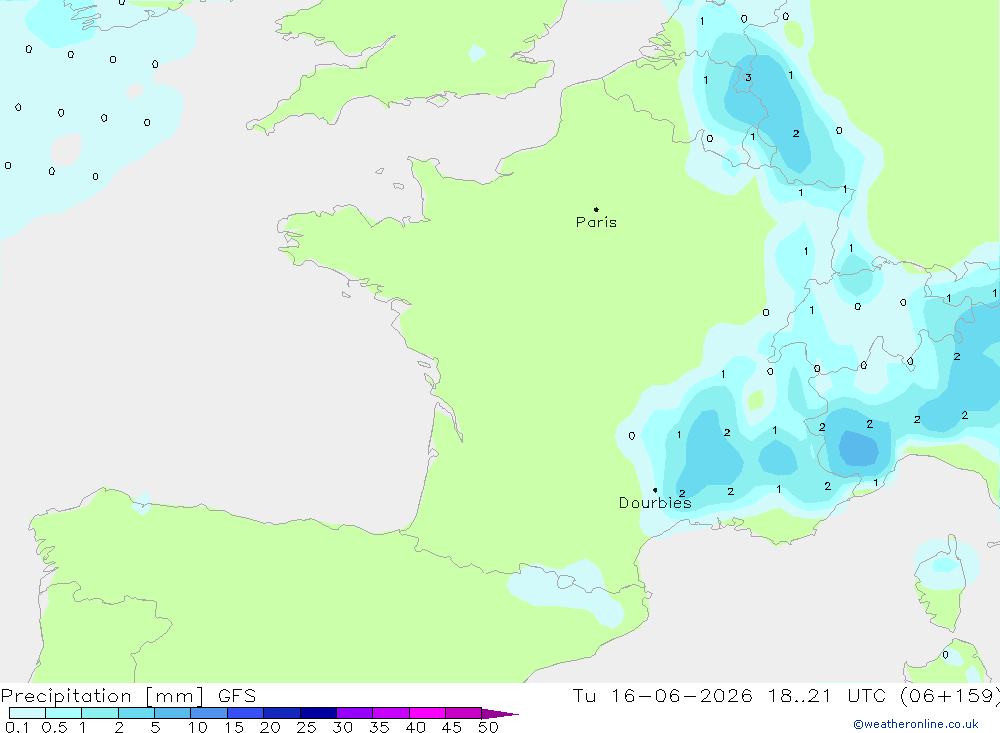
Task: Click the legend label 0.1
Action: tap(17, 727)
